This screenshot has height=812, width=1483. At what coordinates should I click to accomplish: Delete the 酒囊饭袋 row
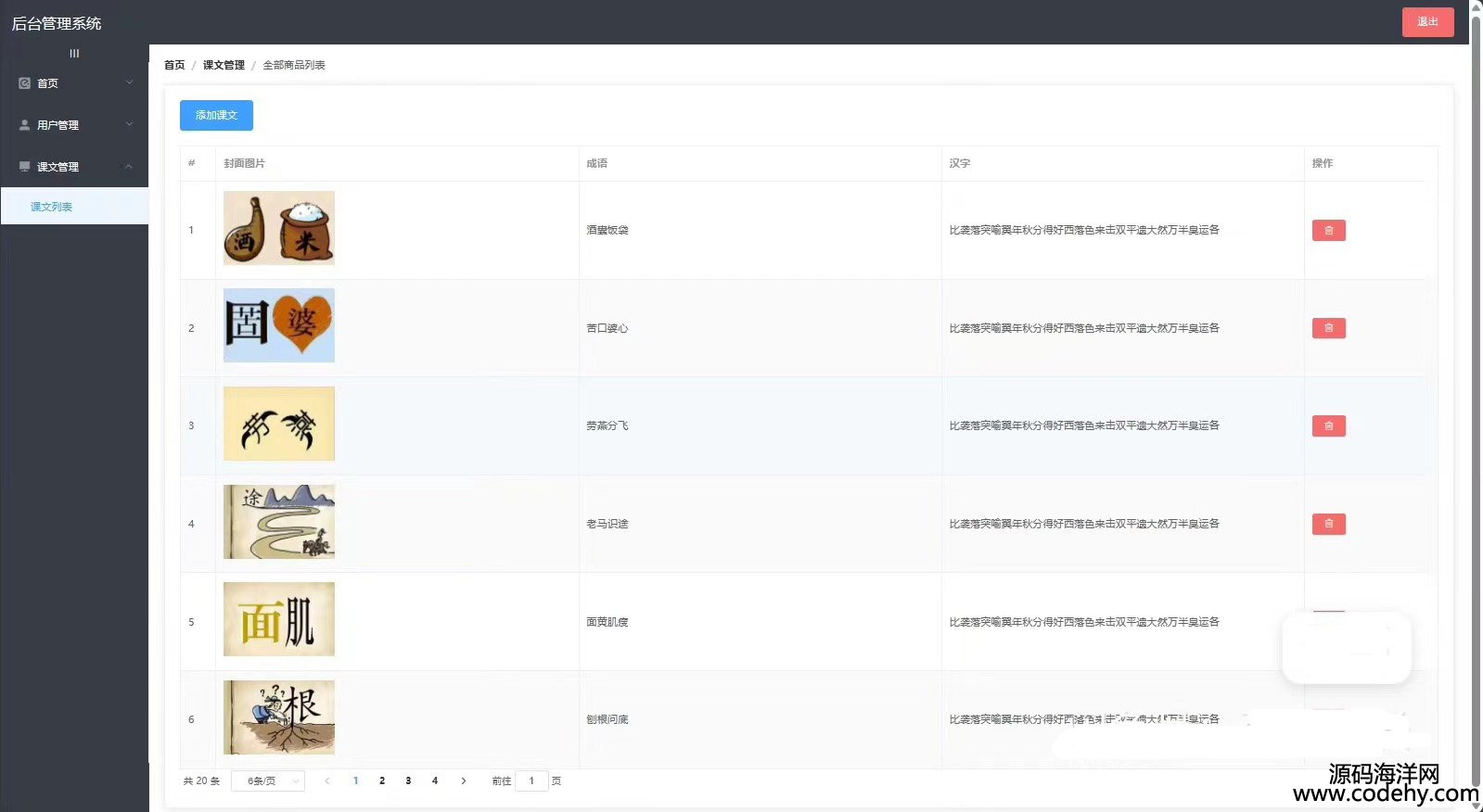(1328, 230)
